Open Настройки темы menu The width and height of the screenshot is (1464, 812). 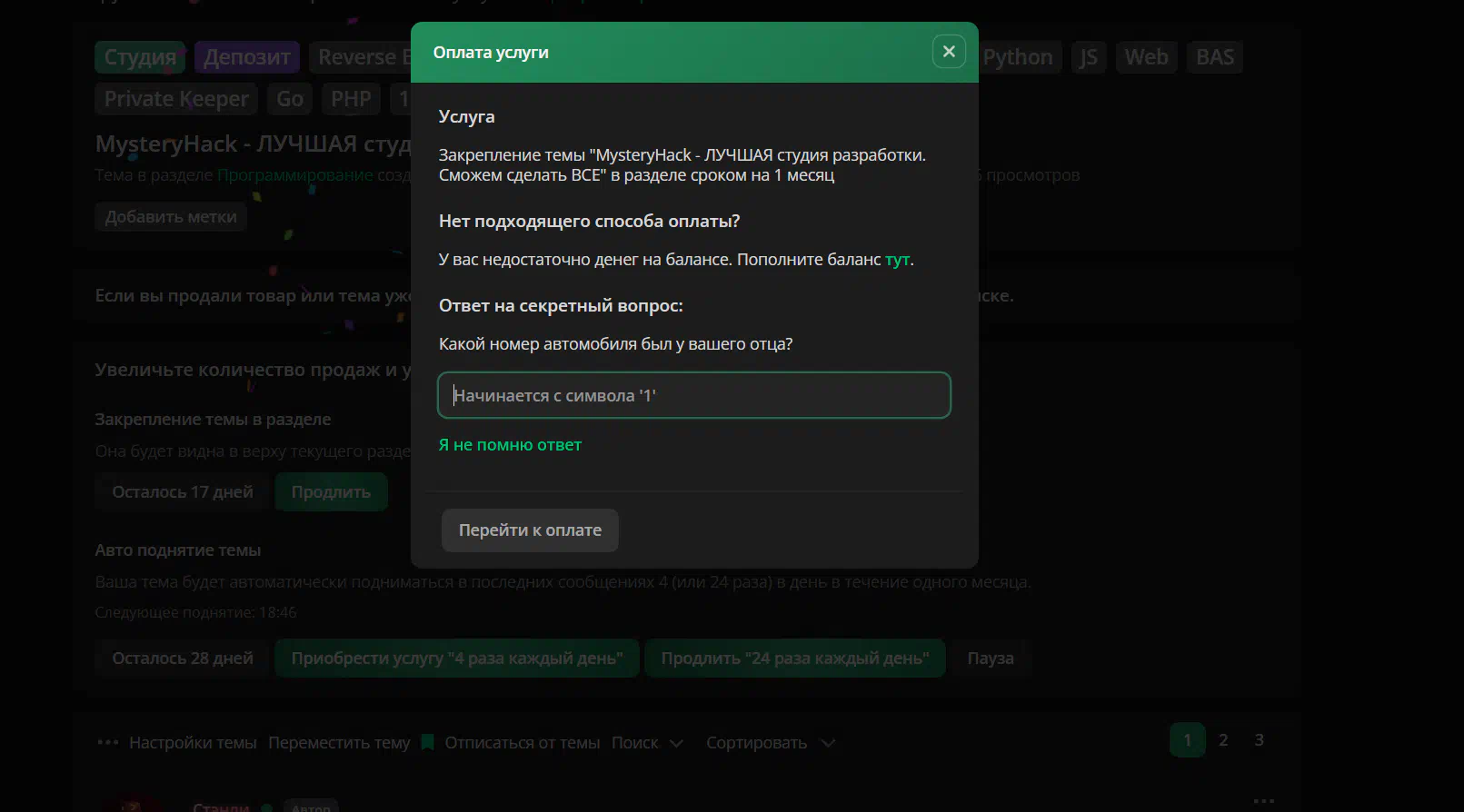pyautogui.click(x=193, y=742)
